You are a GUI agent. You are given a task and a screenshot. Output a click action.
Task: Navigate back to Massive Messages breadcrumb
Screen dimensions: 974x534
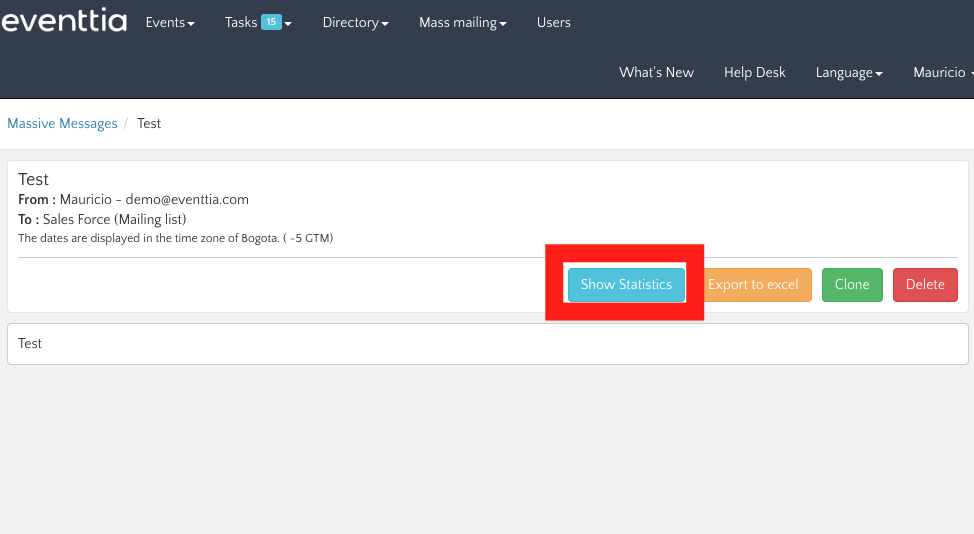tap(62, 123)
